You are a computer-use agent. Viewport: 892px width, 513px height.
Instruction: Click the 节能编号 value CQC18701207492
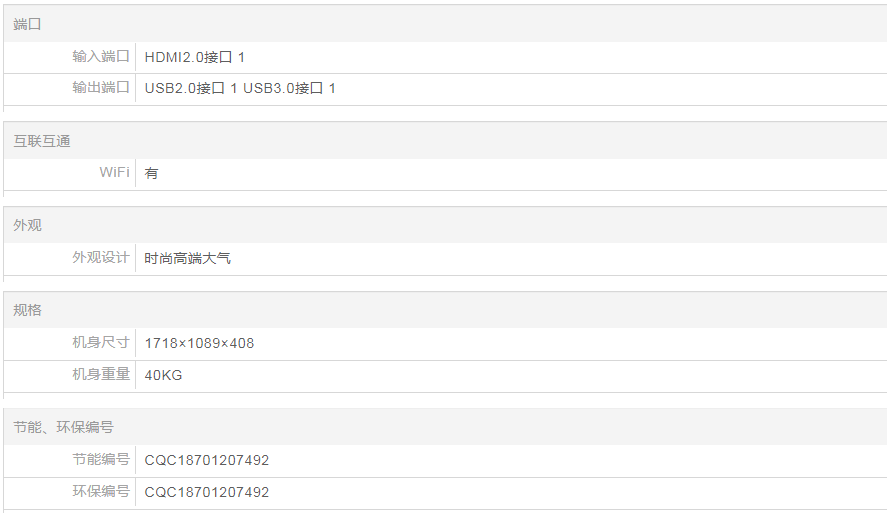207,460
